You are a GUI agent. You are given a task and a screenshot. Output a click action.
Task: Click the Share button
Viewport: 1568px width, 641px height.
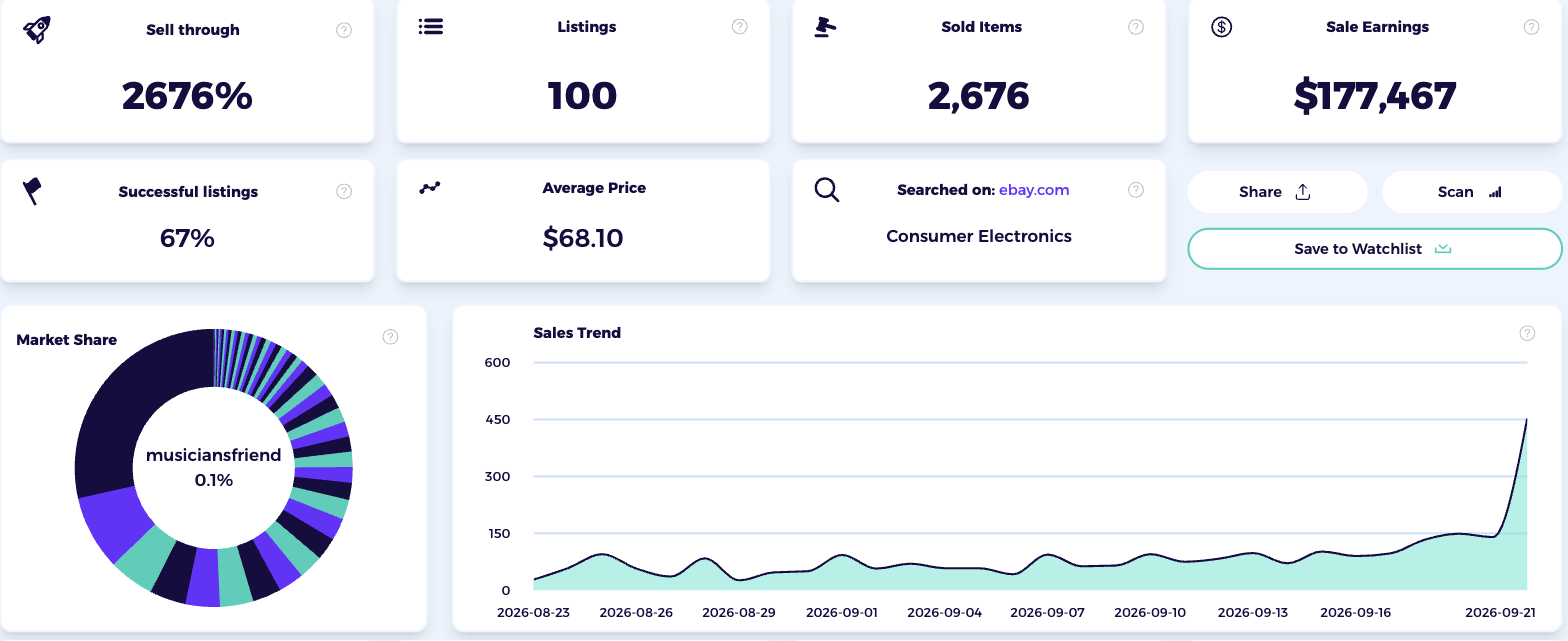[x=1277, y=192]
